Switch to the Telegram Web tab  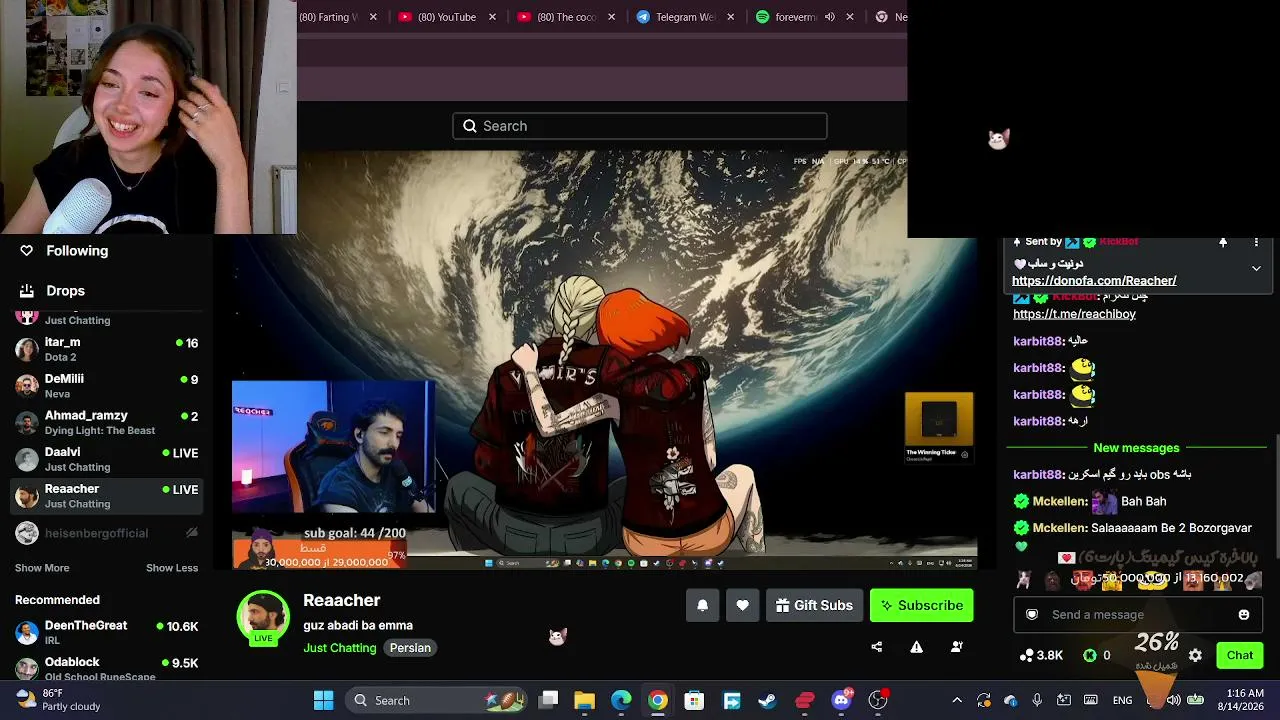click(676, 17)
